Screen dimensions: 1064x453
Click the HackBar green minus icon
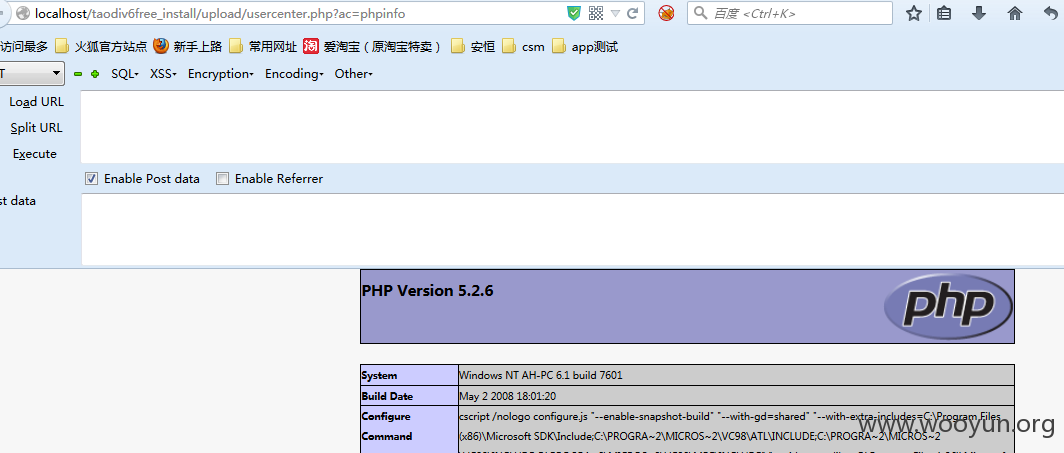pos(78,74)
